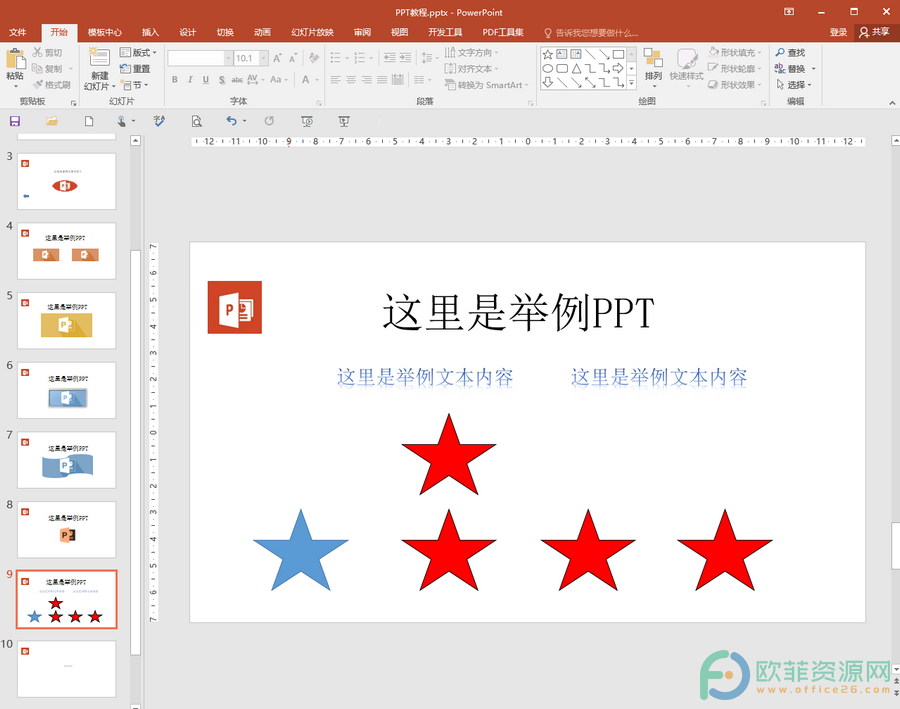Select the star shape in shapes gallery
900x709 pixels.
pyautogui.click(x=548, y=55)
